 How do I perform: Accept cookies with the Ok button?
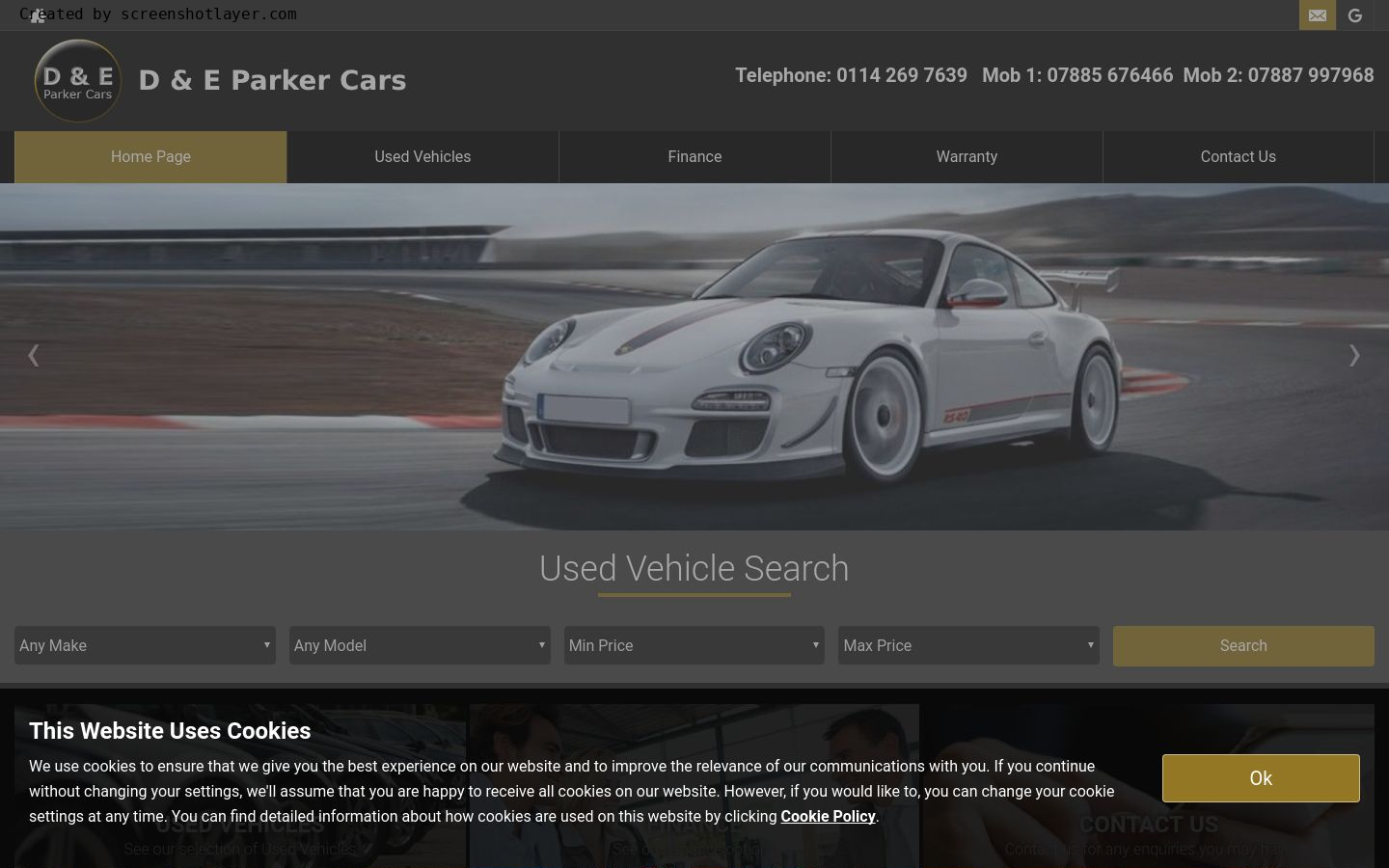(1260, 778)
